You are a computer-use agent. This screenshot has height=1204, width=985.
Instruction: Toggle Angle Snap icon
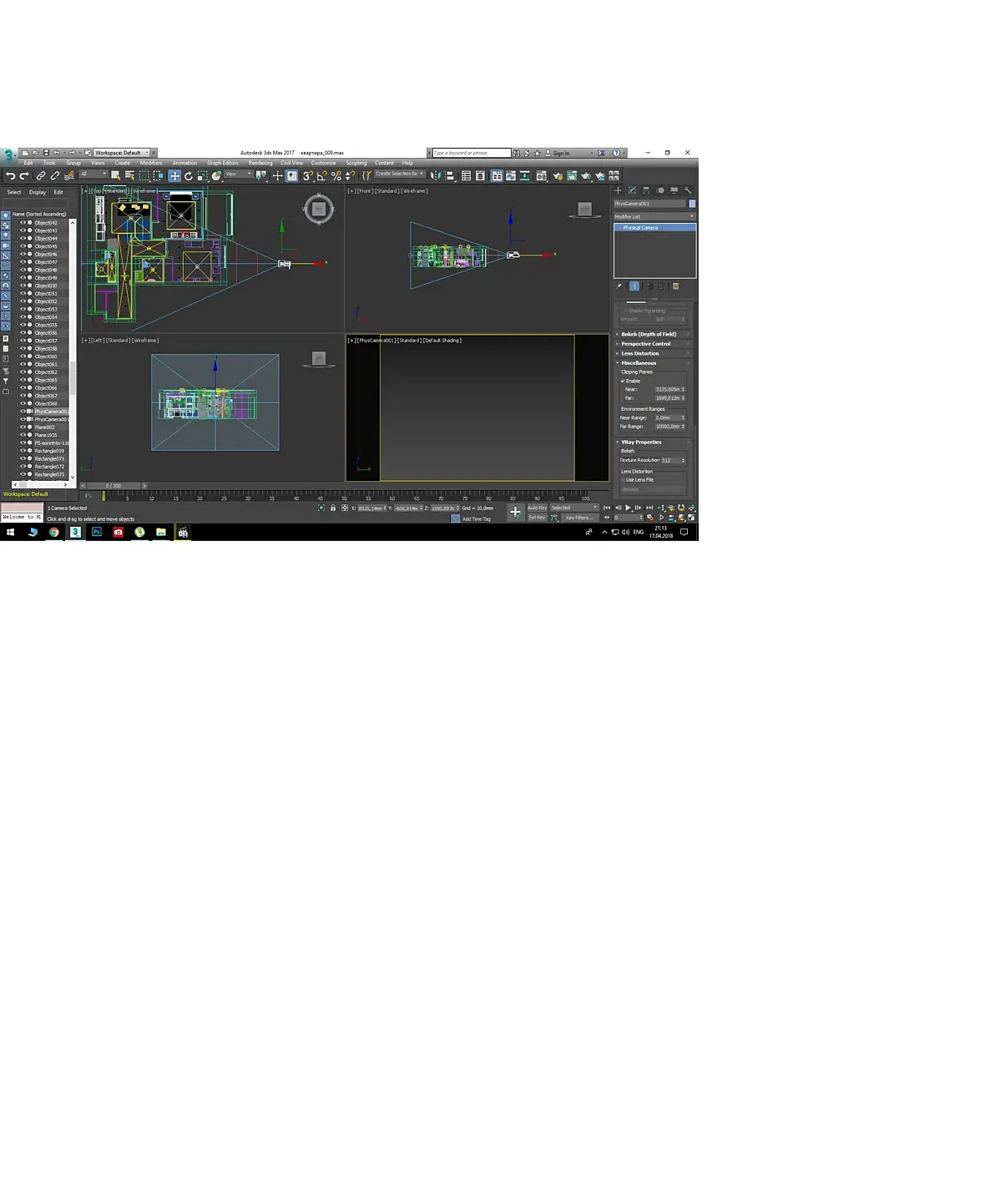tap(321, 176)
